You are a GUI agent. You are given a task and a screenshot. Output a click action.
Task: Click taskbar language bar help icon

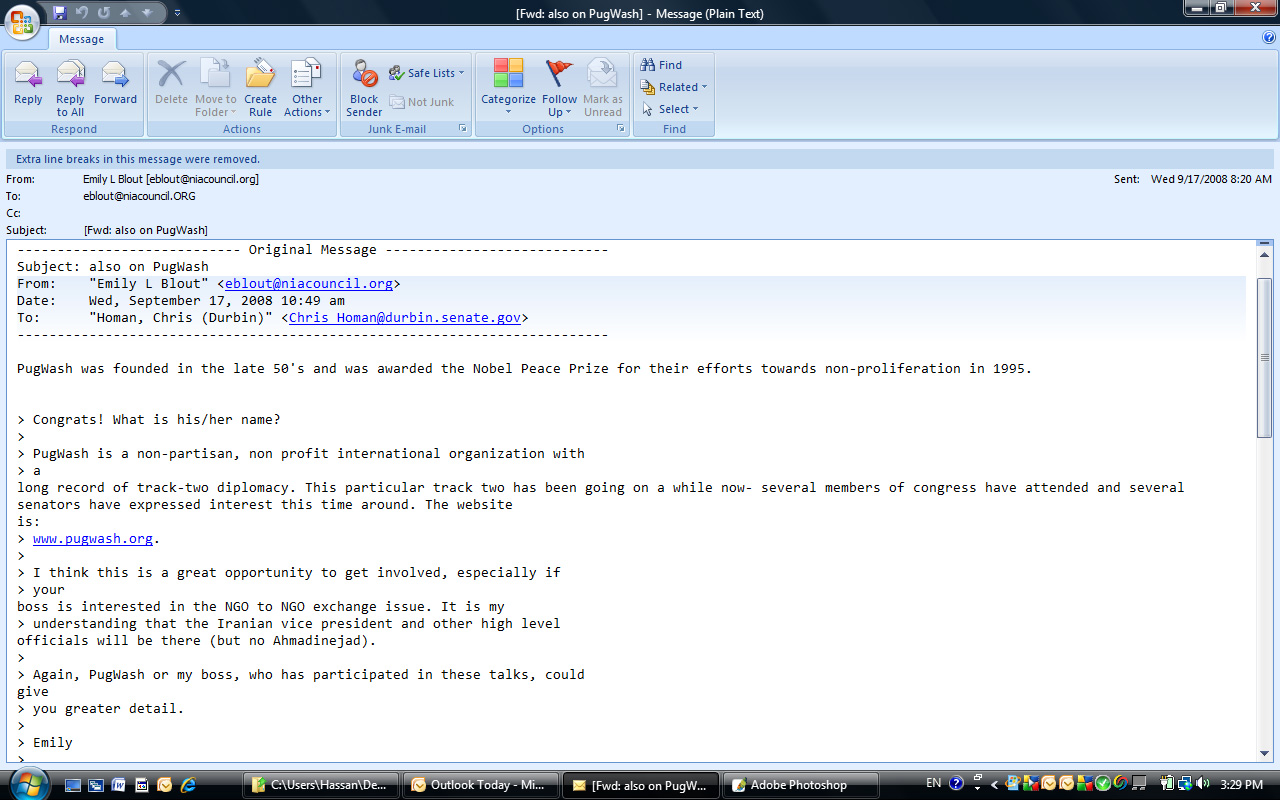tap(956, 783)
